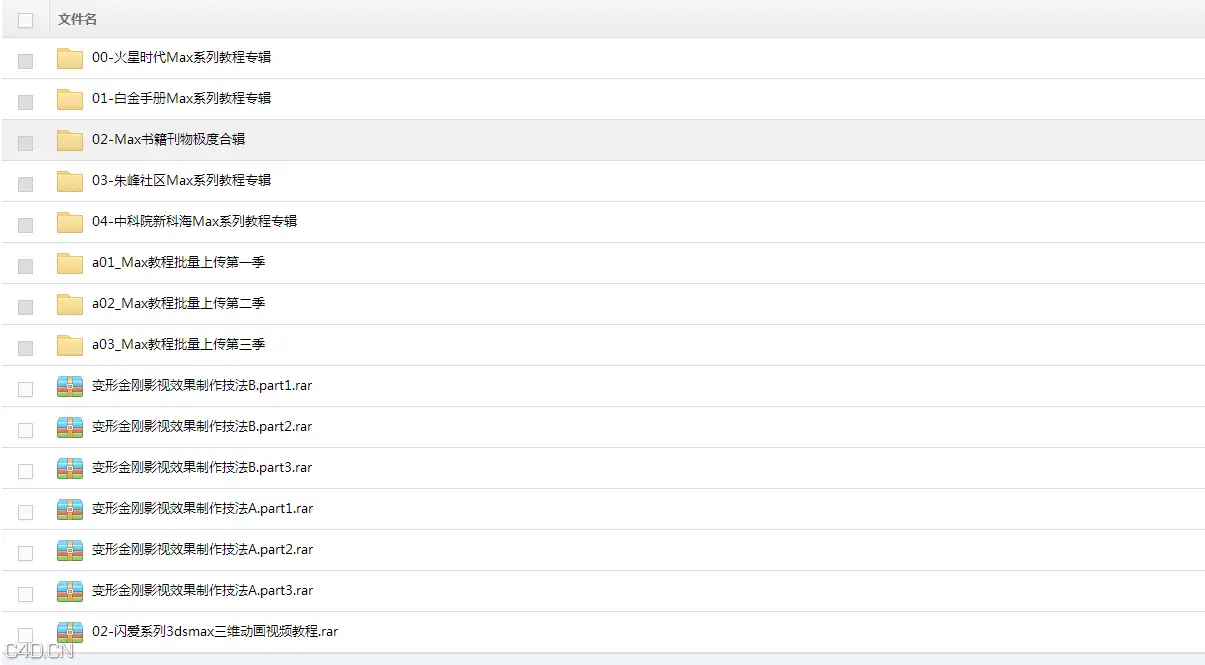
Task: Click the 变形金刚影视效果制作技法A.part1.rar file name
Action: pos(202,508)
